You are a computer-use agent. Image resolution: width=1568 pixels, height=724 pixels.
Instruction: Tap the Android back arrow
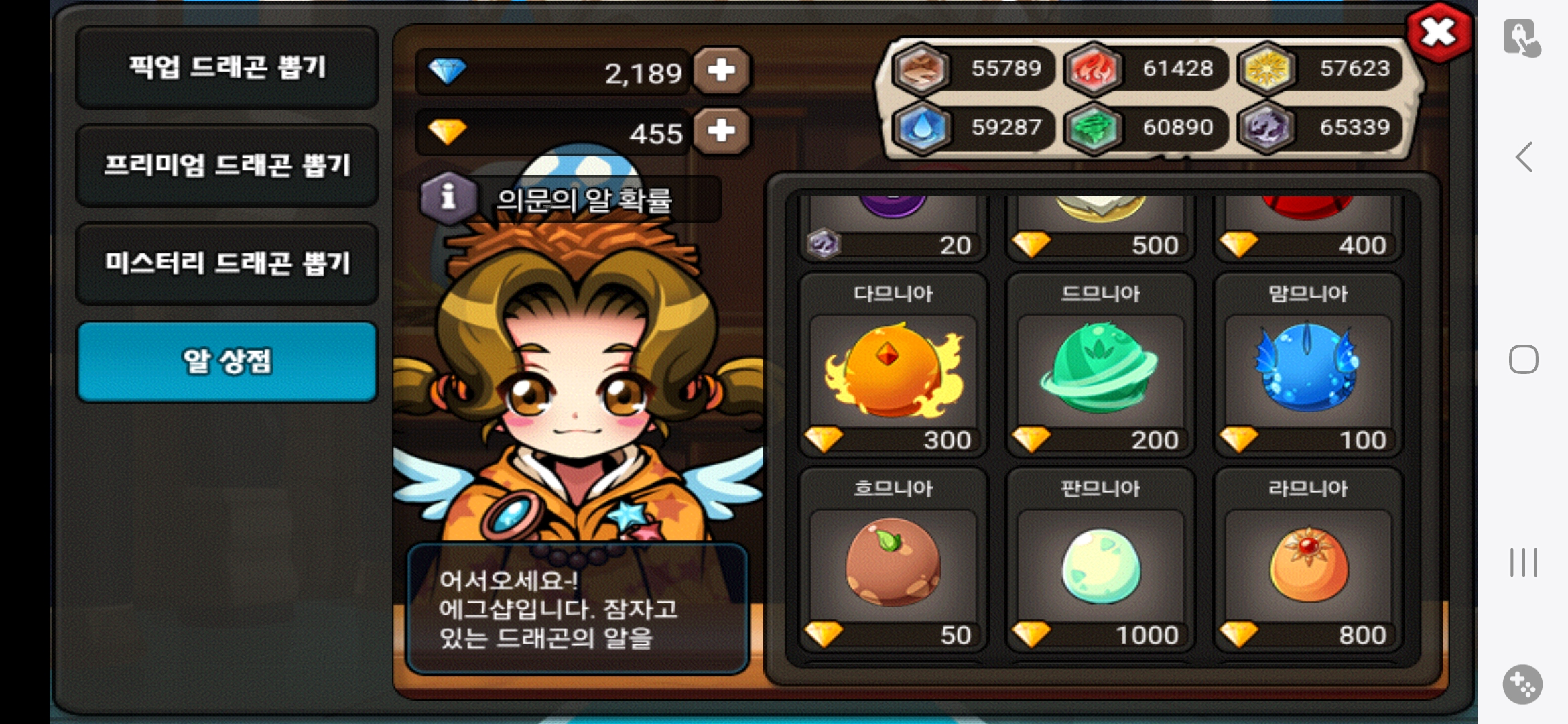1524,158
